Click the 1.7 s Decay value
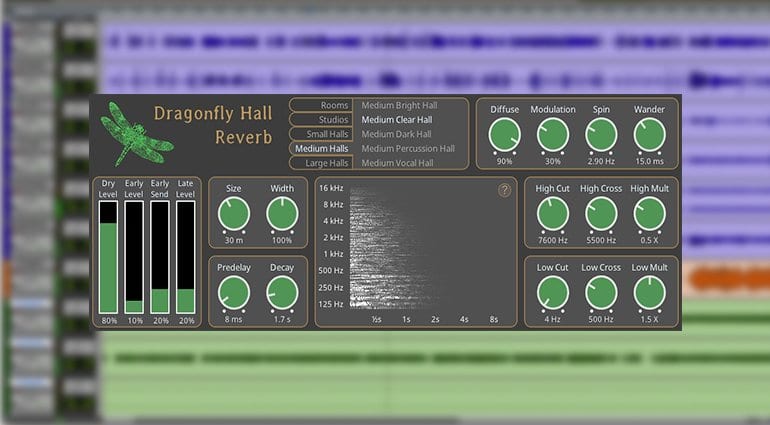 click(282, 319)
